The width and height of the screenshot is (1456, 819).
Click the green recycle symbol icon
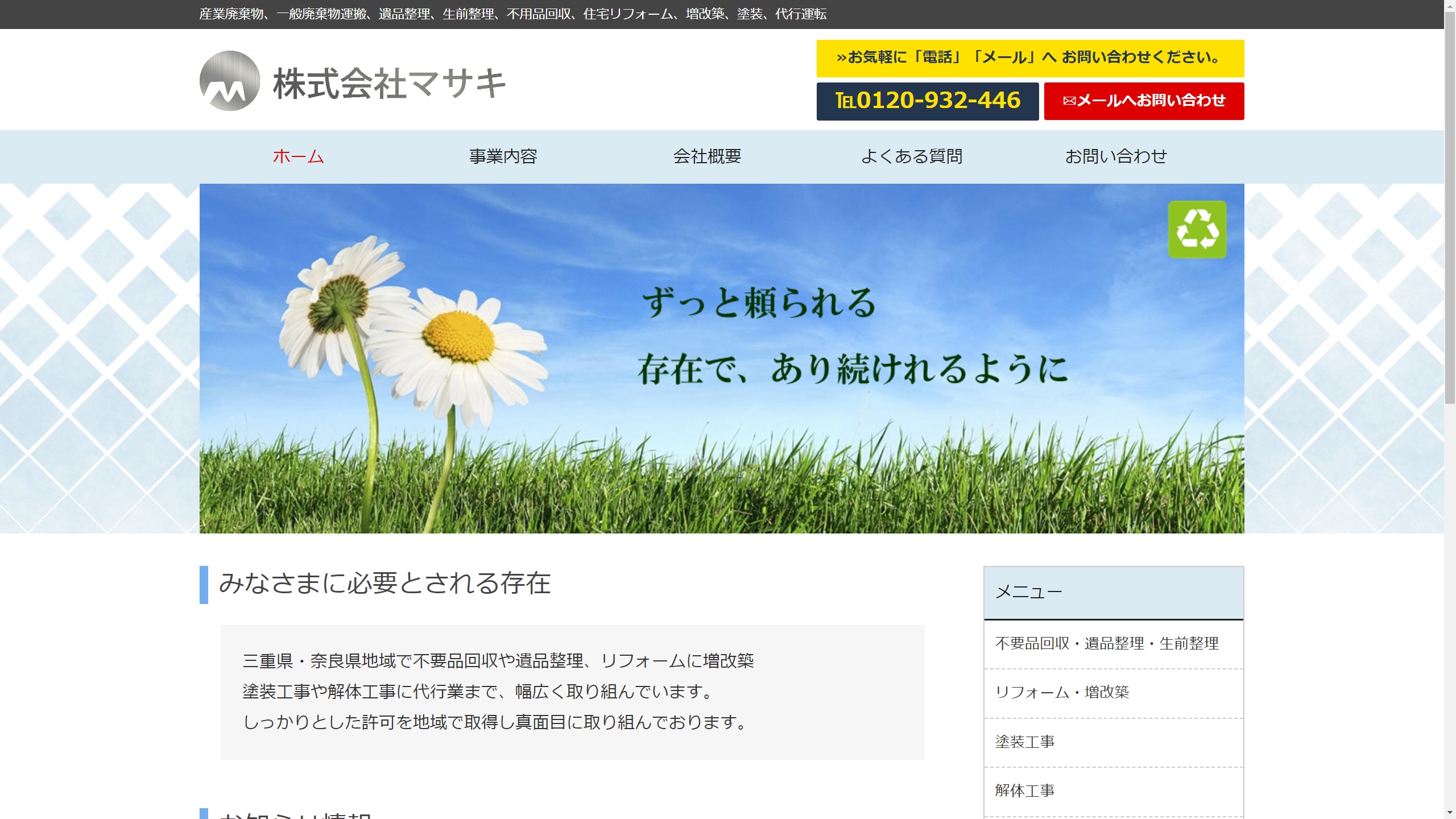[1197, 229]
